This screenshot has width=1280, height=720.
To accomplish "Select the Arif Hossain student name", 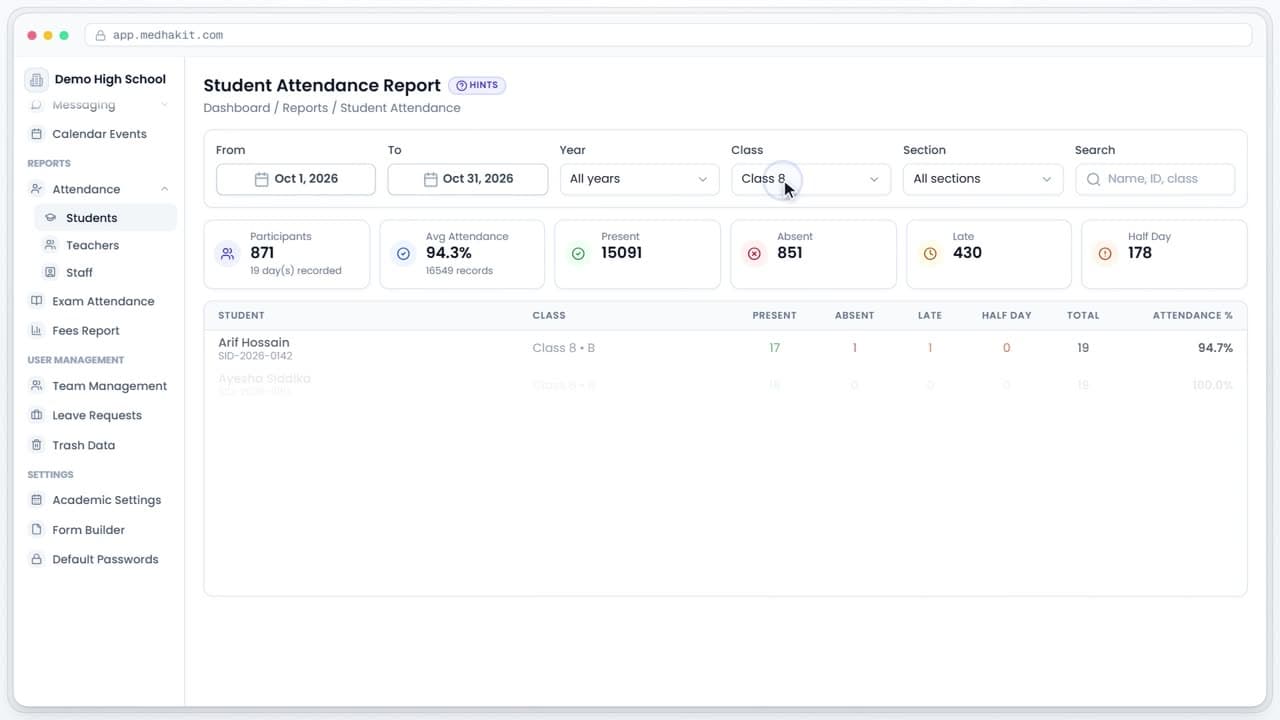I will (254, 342).
